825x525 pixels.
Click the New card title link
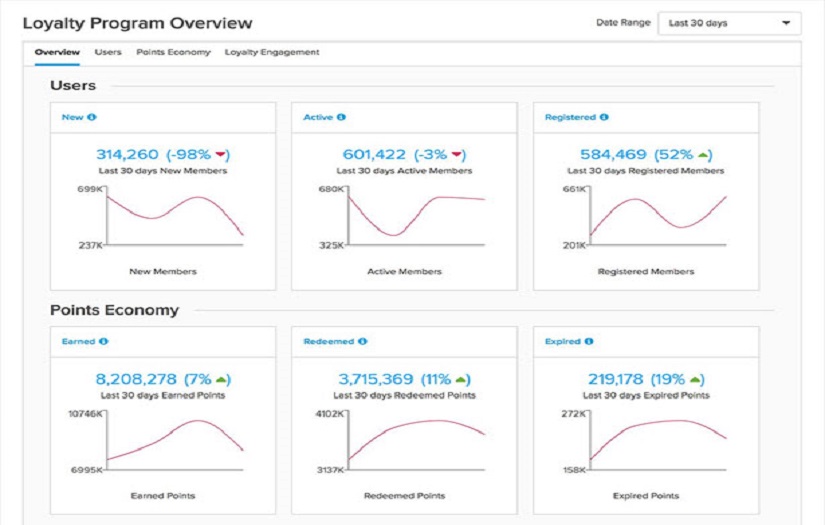[72, 117]
